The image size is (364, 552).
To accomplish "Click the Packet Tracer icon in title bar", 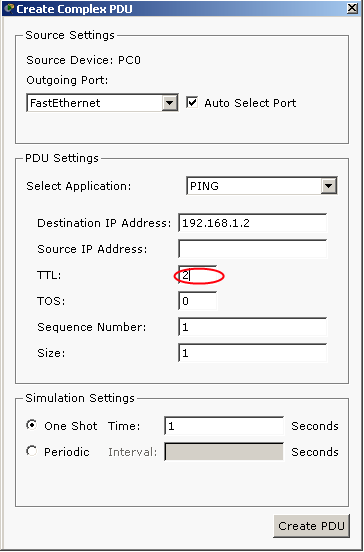I will (x=9, y=8).
